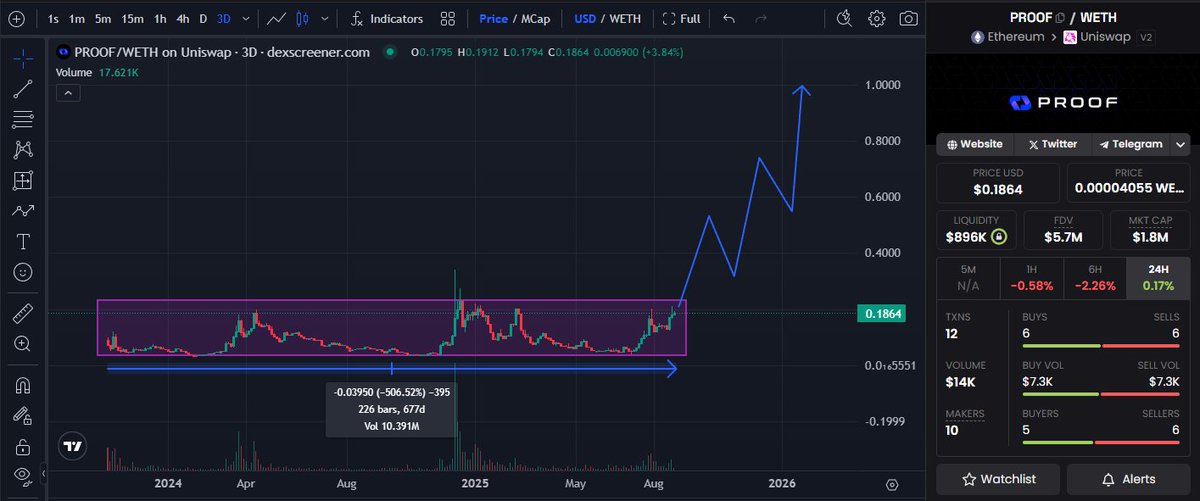Toggle magnet mode for drawings

[22, 384]
